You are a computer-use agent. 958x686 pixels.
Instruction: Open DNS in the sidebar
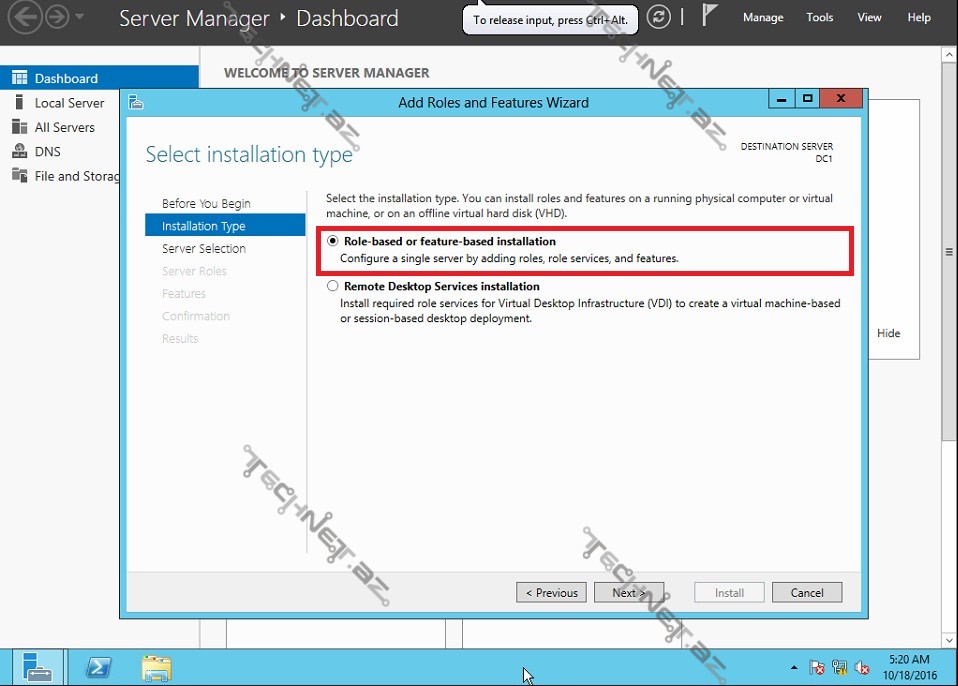click(47, 152)
